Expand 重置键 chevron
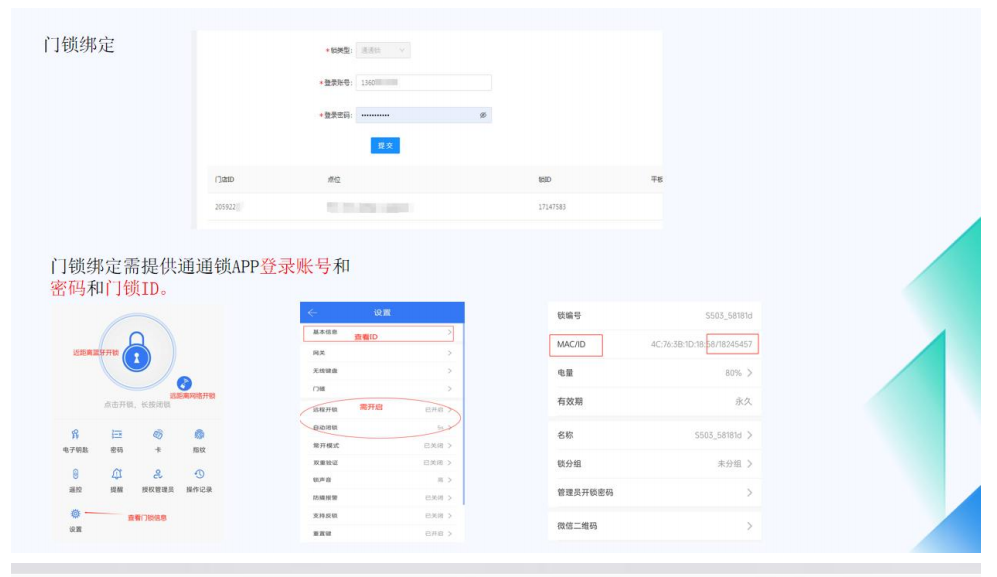 [450, 533]
